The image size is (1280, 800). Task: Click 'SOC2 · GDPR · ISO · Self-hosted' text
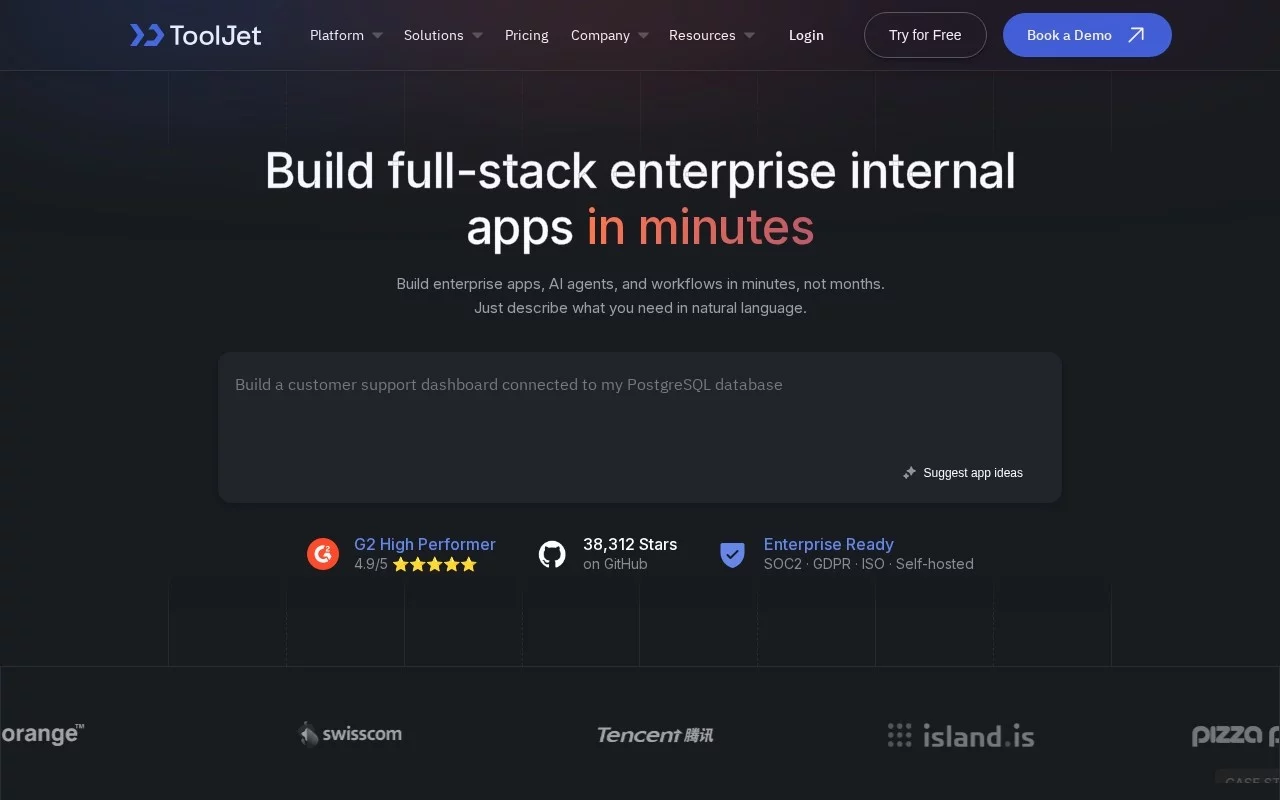pyautogui.click(x=869, y=564)
